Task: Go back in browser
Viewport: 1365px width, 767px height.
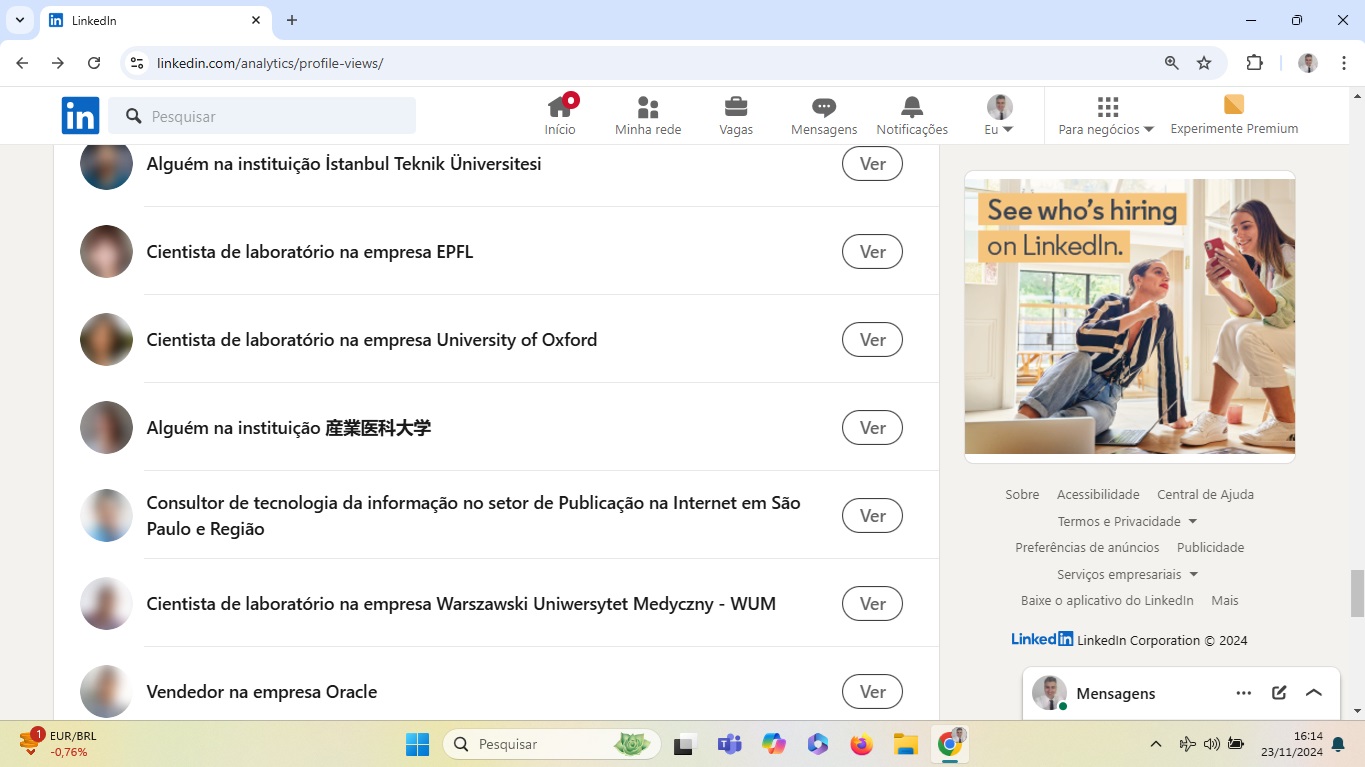Action: (23, 63)
